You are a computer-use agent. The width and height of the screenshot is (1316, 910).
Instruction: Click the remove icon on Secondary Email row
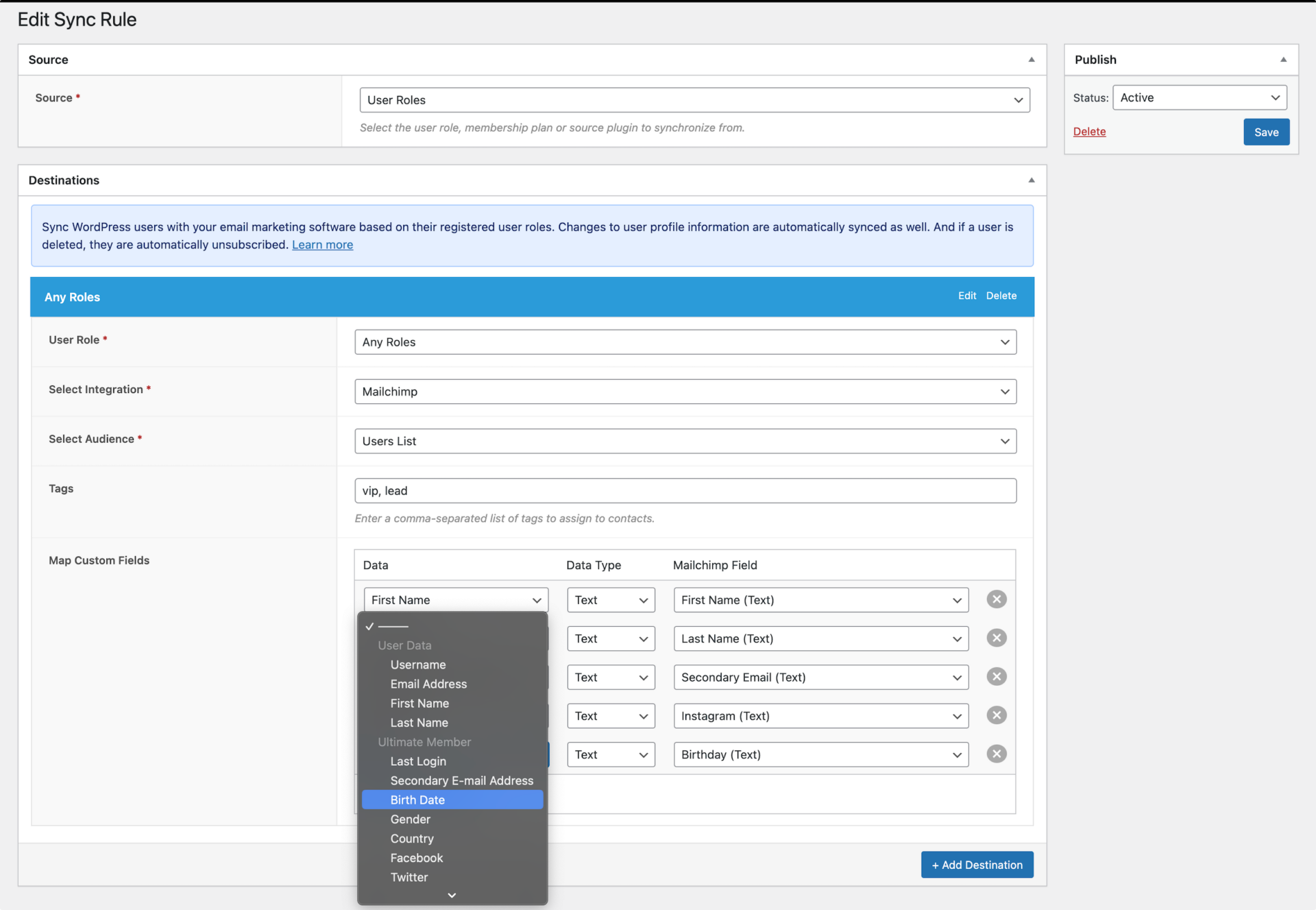click(996, 676)
